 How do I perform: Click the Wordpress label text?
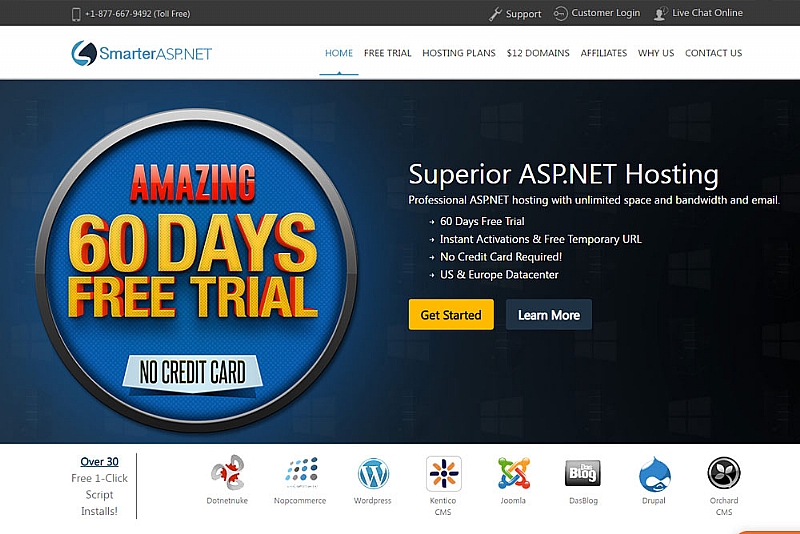[x=372, y=501]
